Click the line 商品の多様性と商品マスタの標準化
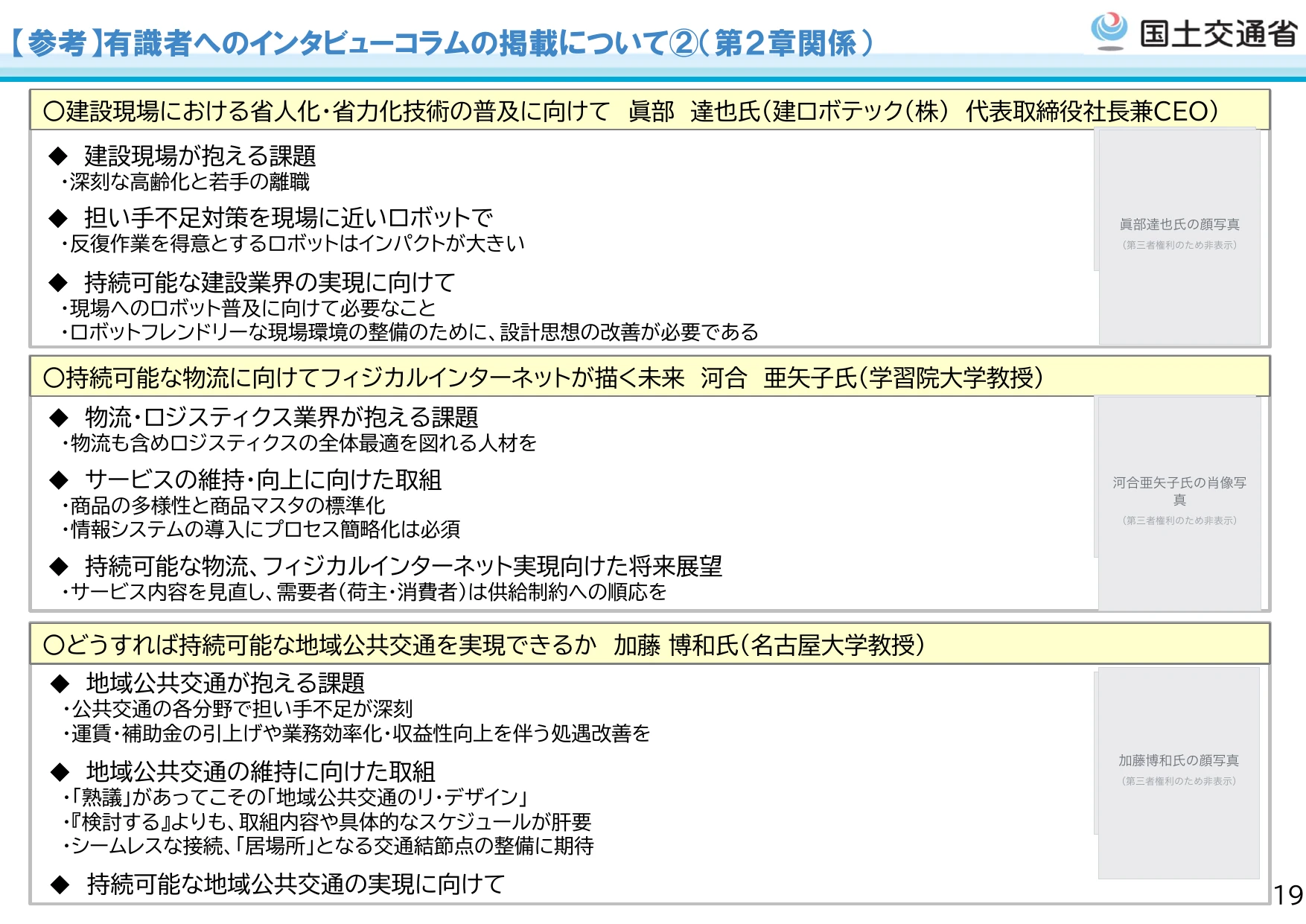This screenshot has width=1306, height=924. point(223,506)
